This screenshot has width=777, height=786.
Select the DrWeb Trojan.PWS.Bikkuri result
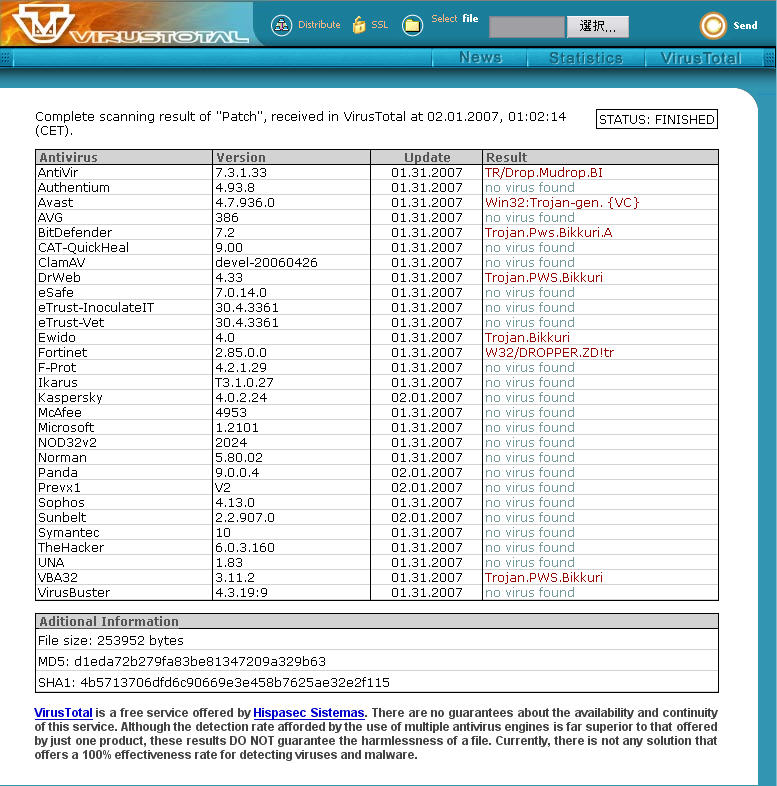(x=543, y=278)
